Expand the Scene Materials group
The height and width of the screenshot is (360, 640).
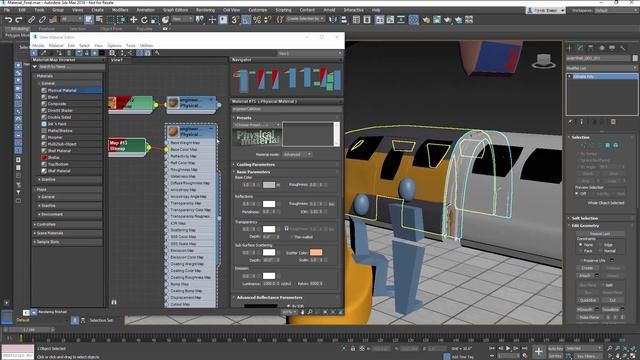pyautogui.click(x=68, y=233)
